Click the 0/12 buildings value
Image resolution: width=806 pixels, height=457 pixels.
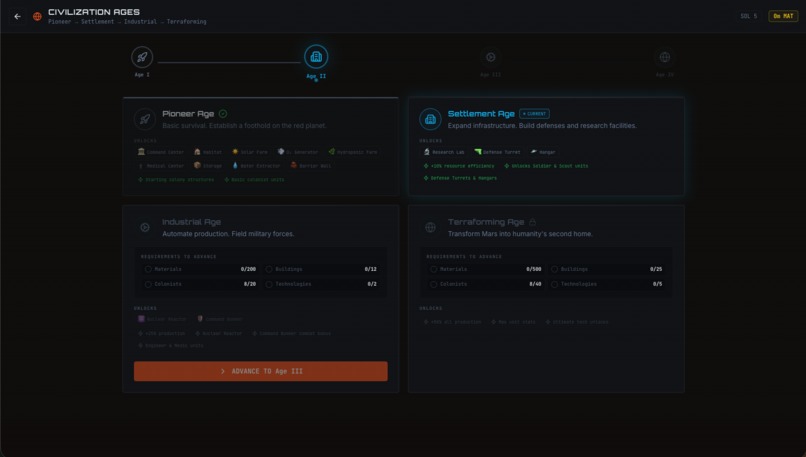pos(370,269)
